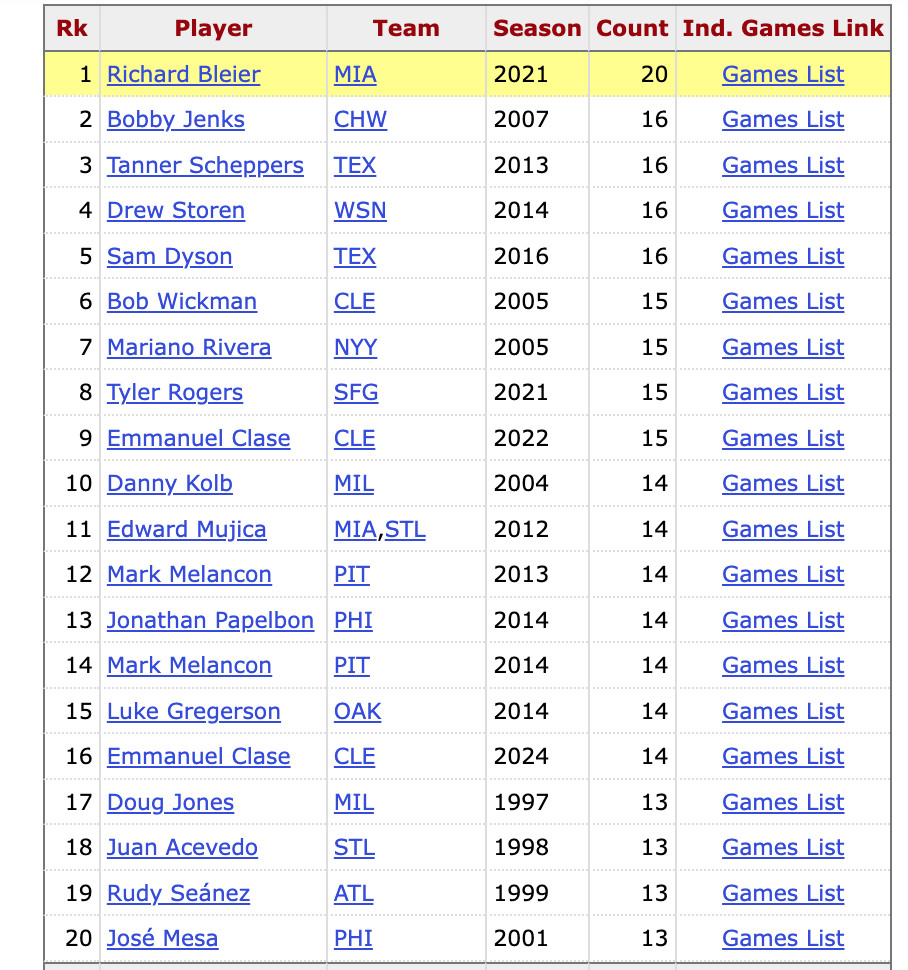
Task: Sort table by Count column header
Action: coord(632,28)
